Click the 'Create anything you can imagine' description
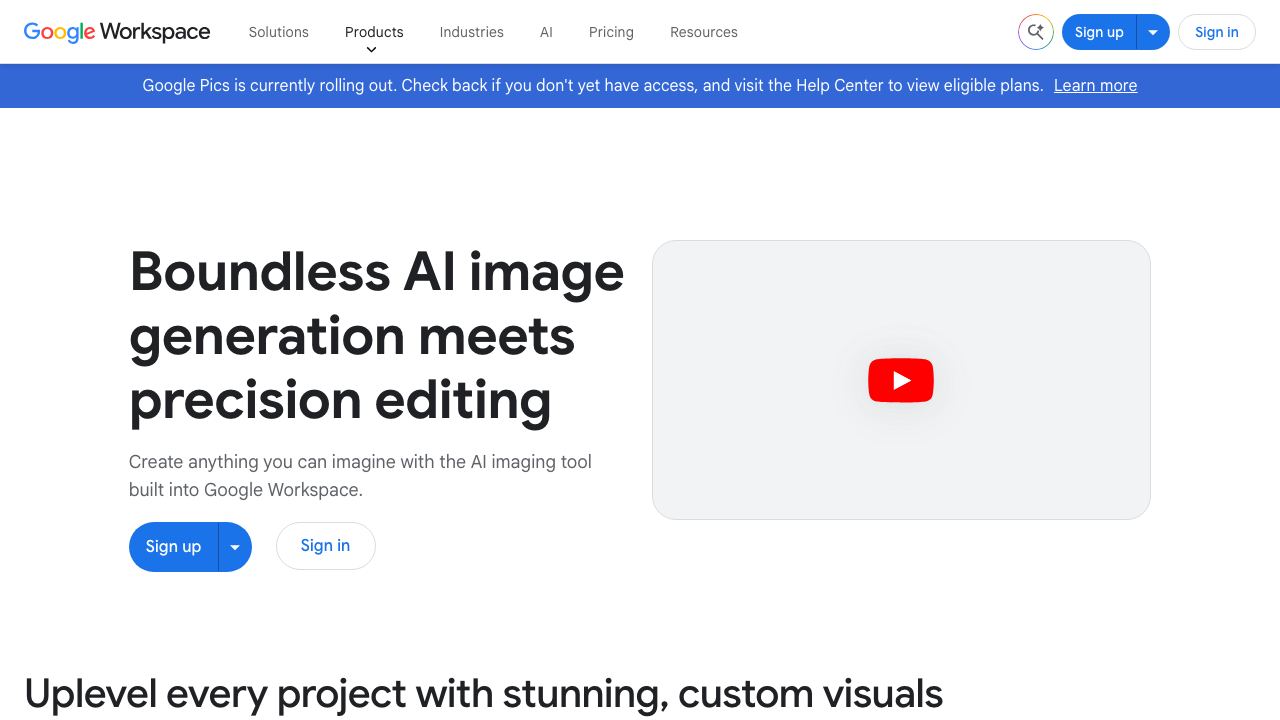This screenshot has height=720, width=1280. tap(360, 476)
